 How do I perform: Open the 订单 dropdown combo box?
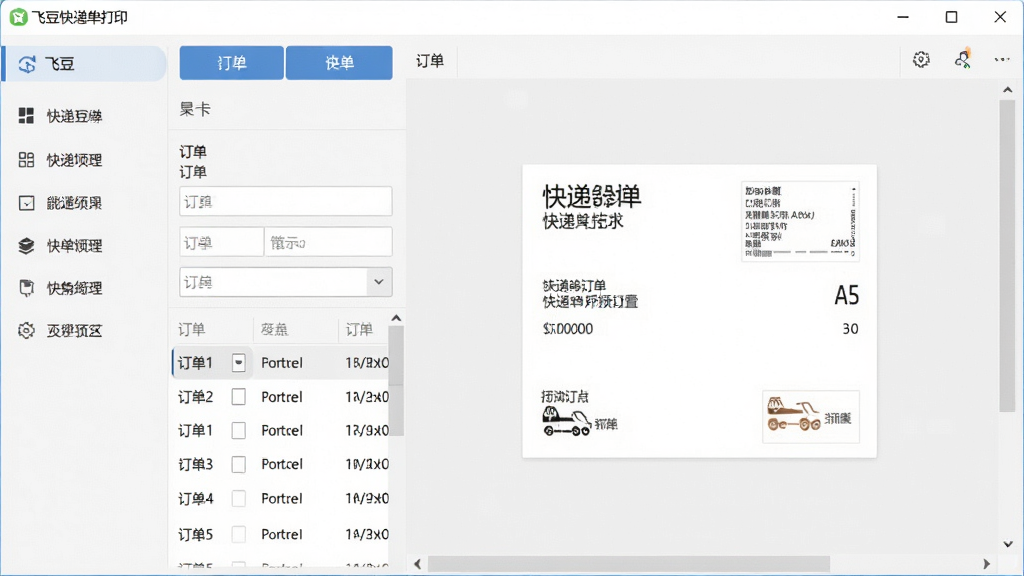pos(285,282)
